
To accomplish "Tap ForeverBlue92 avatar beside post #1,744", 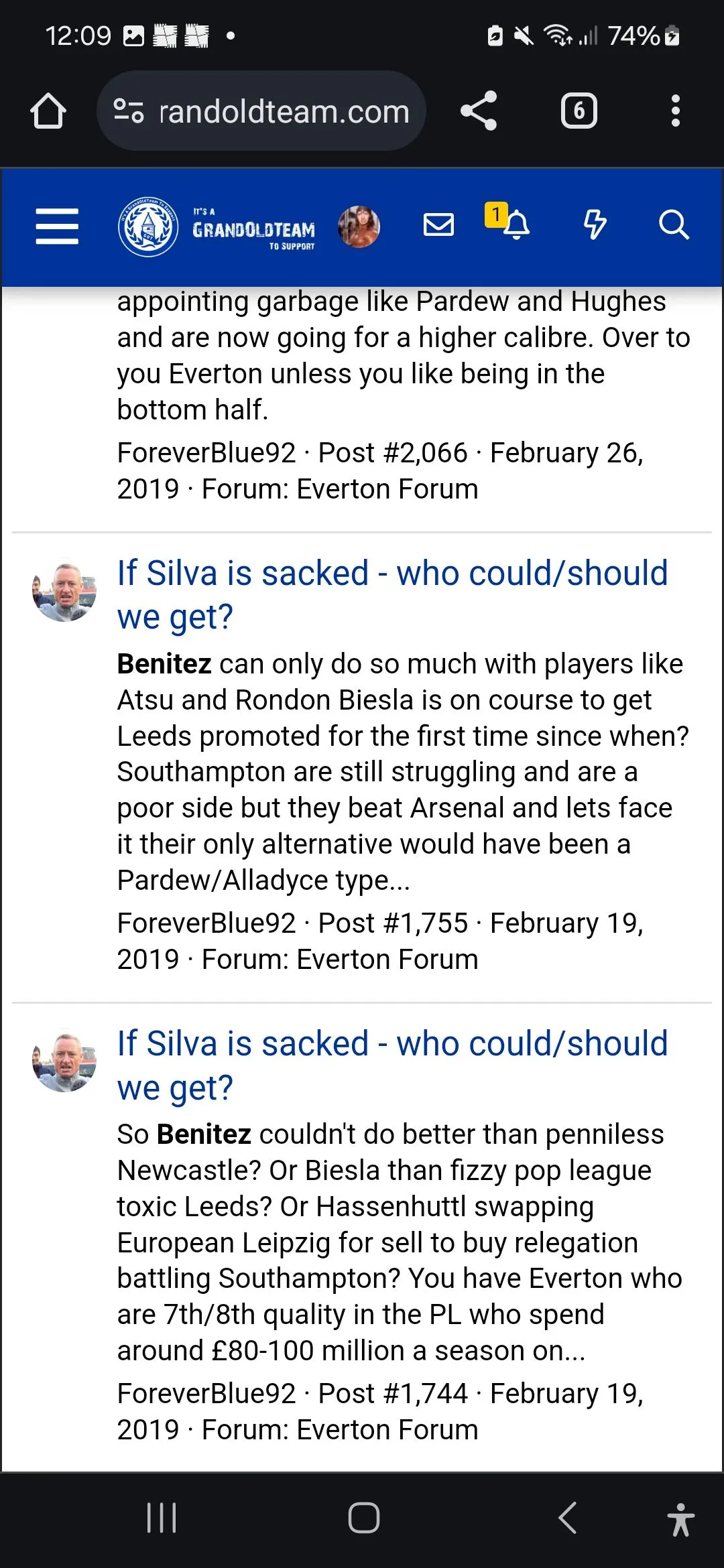I will point(64,1061).
